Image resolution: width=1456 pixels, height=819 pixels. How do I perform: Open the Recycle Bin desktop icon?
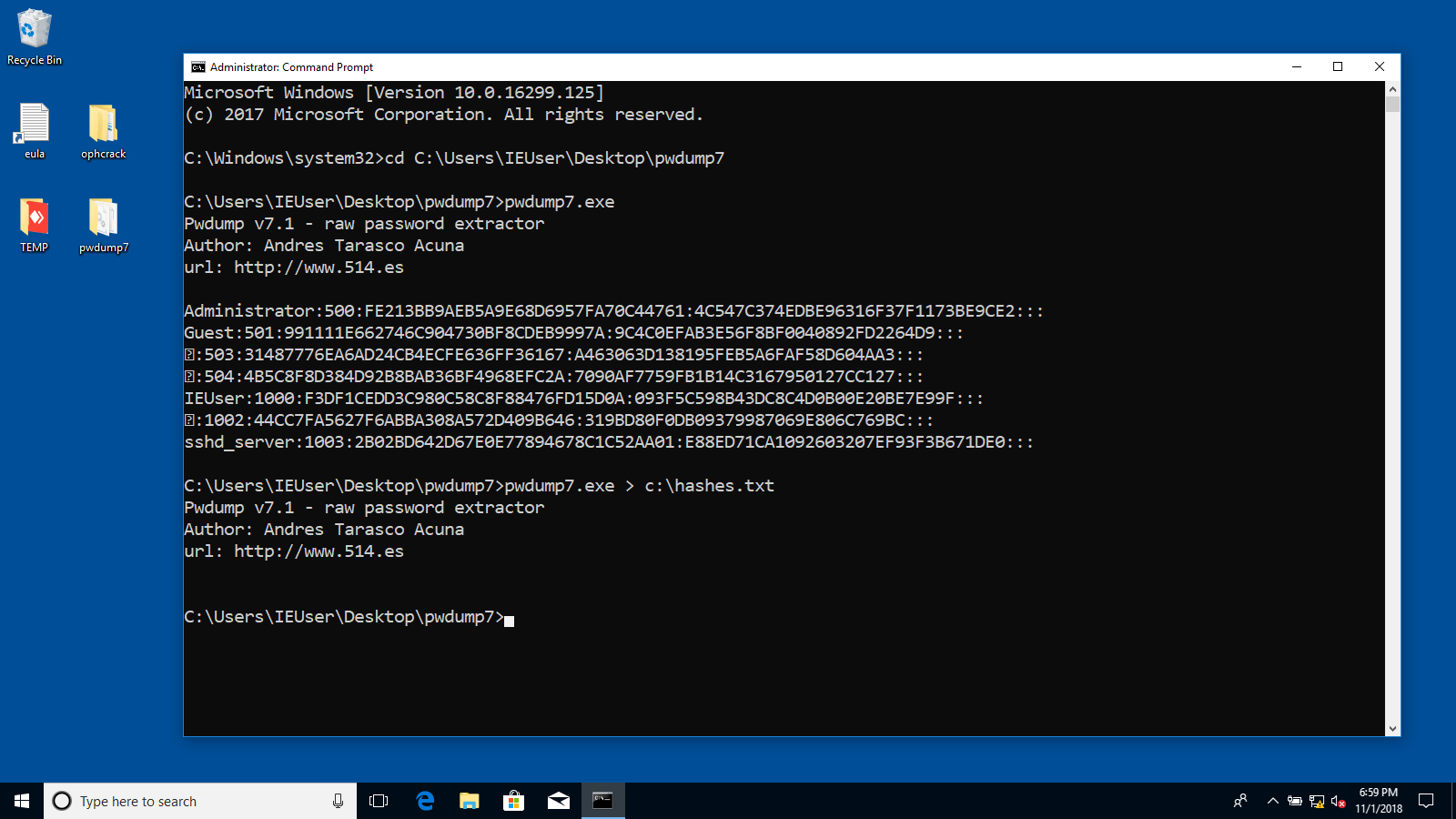pos(35,37)
